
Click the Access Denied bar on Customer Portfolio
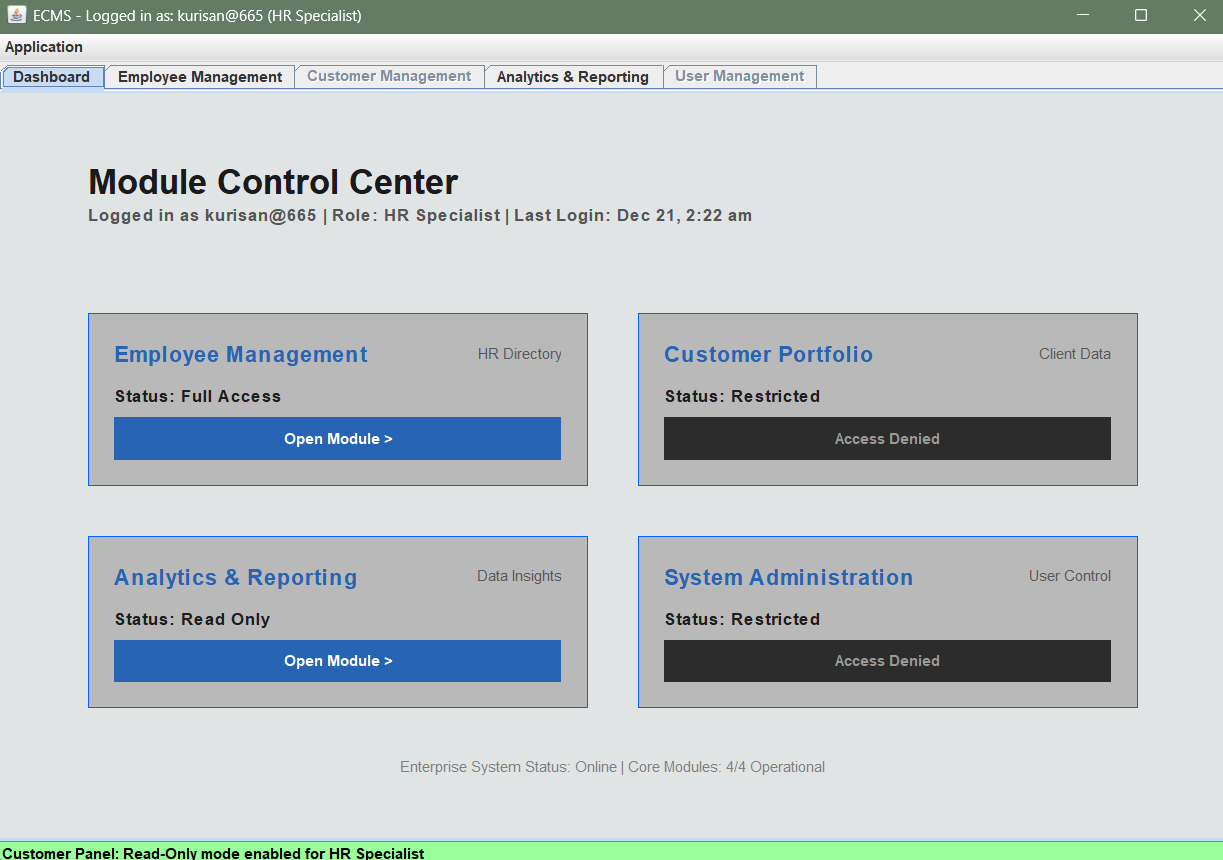(887, 438)
